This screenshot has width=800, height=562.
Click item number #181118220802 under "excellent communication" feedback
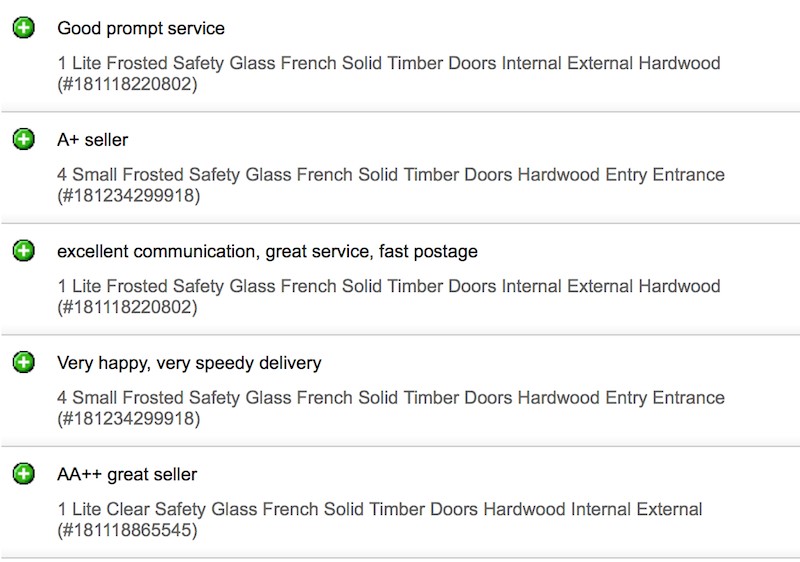tap(128, 309)
